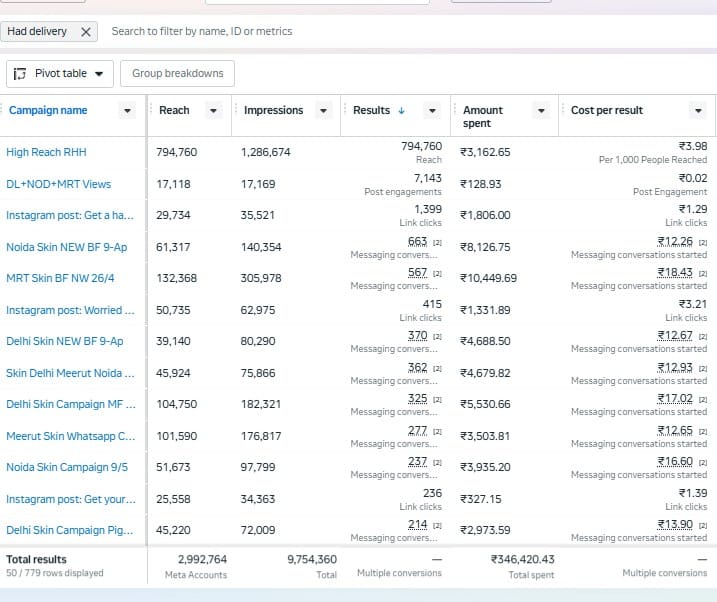
Task: Select the 1,399 link clicks value
Action: click(428, 209)
